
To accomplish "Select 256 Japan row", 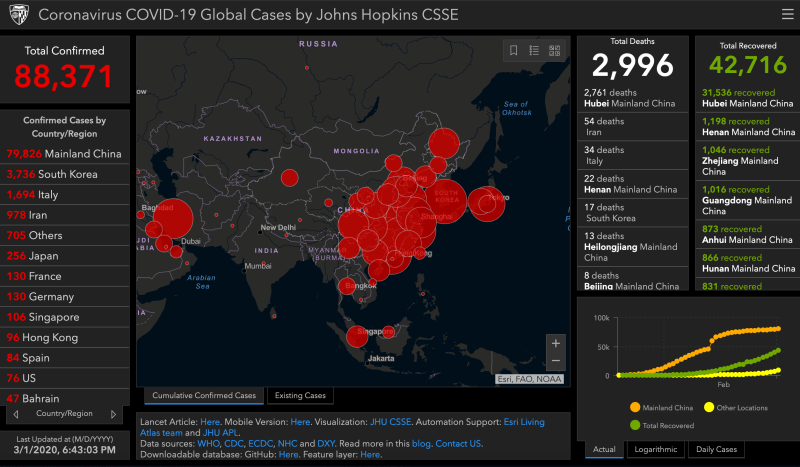I will [65, 256].
